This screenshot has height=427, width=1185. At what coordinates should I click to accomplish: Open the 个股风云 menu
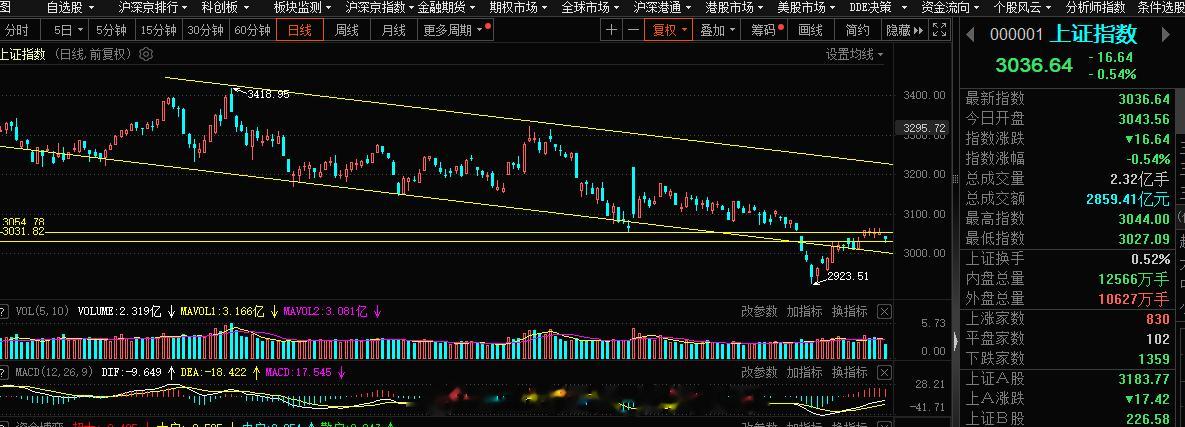pos(1023,8)
